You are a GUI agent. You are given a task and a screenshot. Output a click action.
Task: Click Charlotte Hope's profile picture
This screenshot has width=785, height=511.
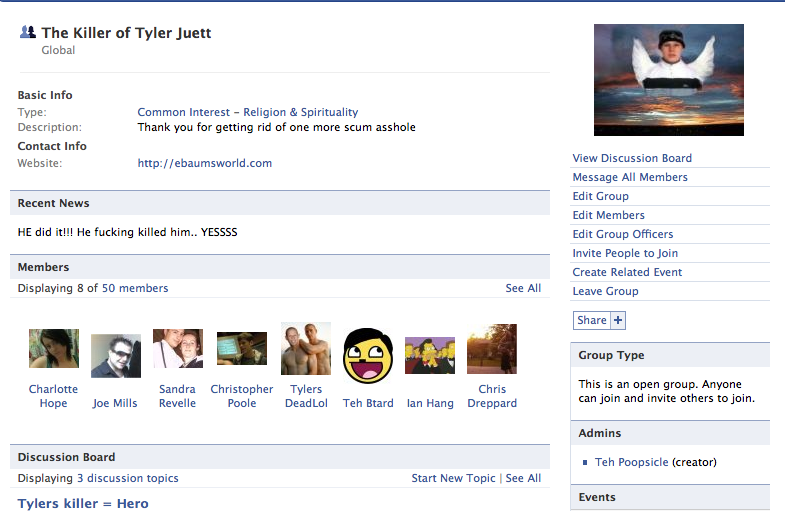tap(54, 349)
